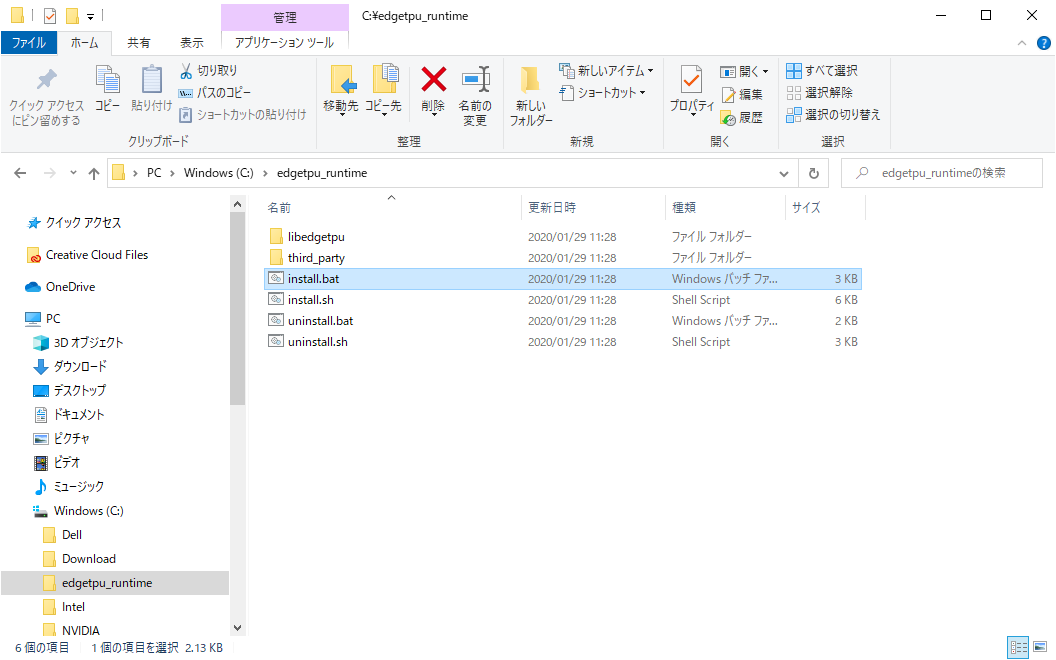Switch to large icons view in status bar
1056x660 pixels.
[x=1041, y=648]
